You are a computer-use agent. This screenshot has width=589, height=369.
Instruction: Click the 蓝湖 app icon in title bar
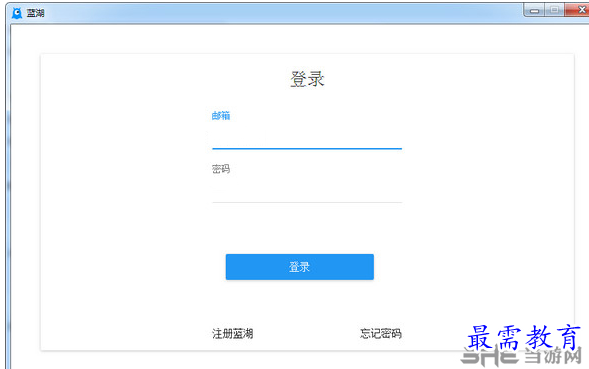click(x=17, y=13)
